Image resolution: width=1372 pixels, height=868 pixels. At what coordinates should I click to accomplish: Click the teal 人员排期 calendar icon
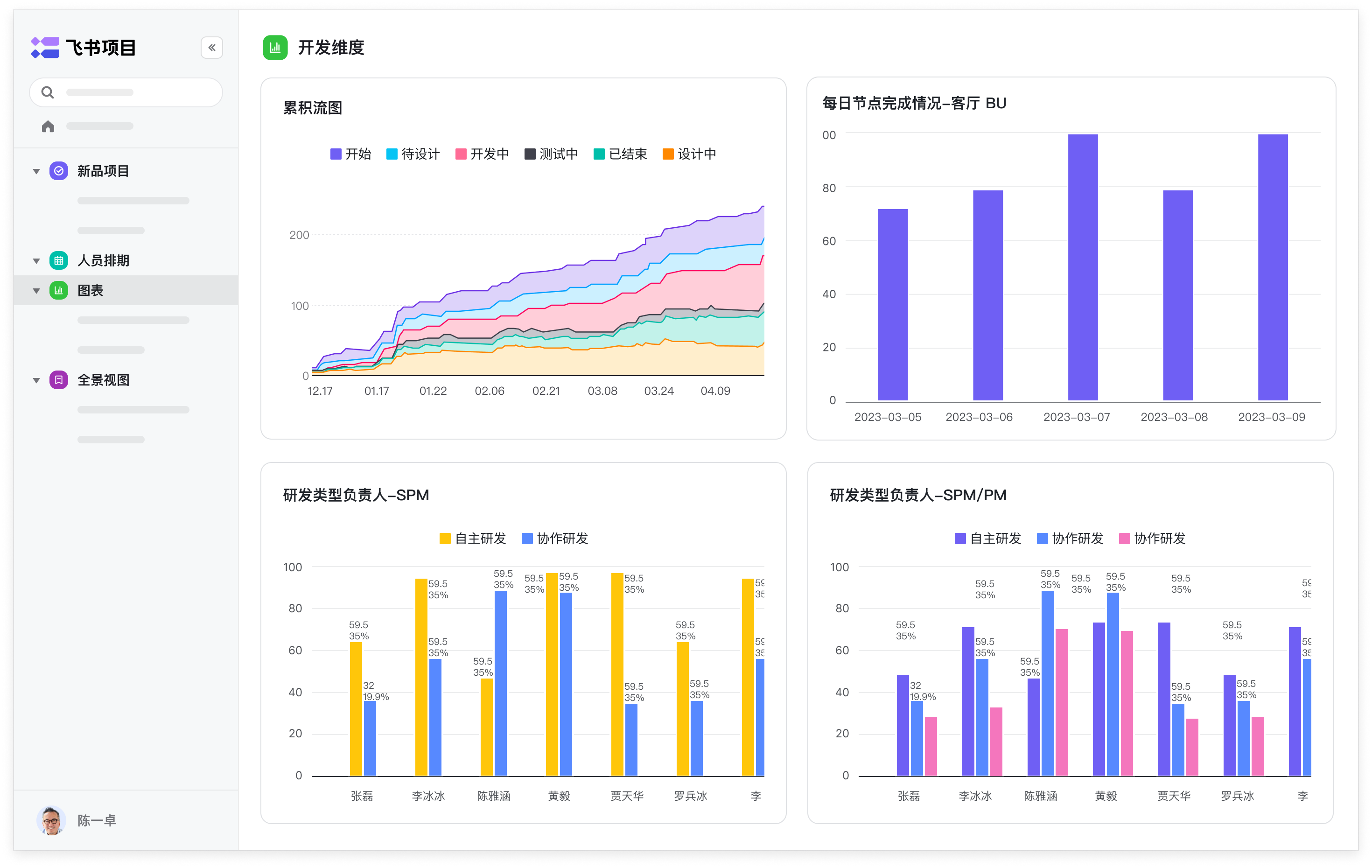[59, 260]
